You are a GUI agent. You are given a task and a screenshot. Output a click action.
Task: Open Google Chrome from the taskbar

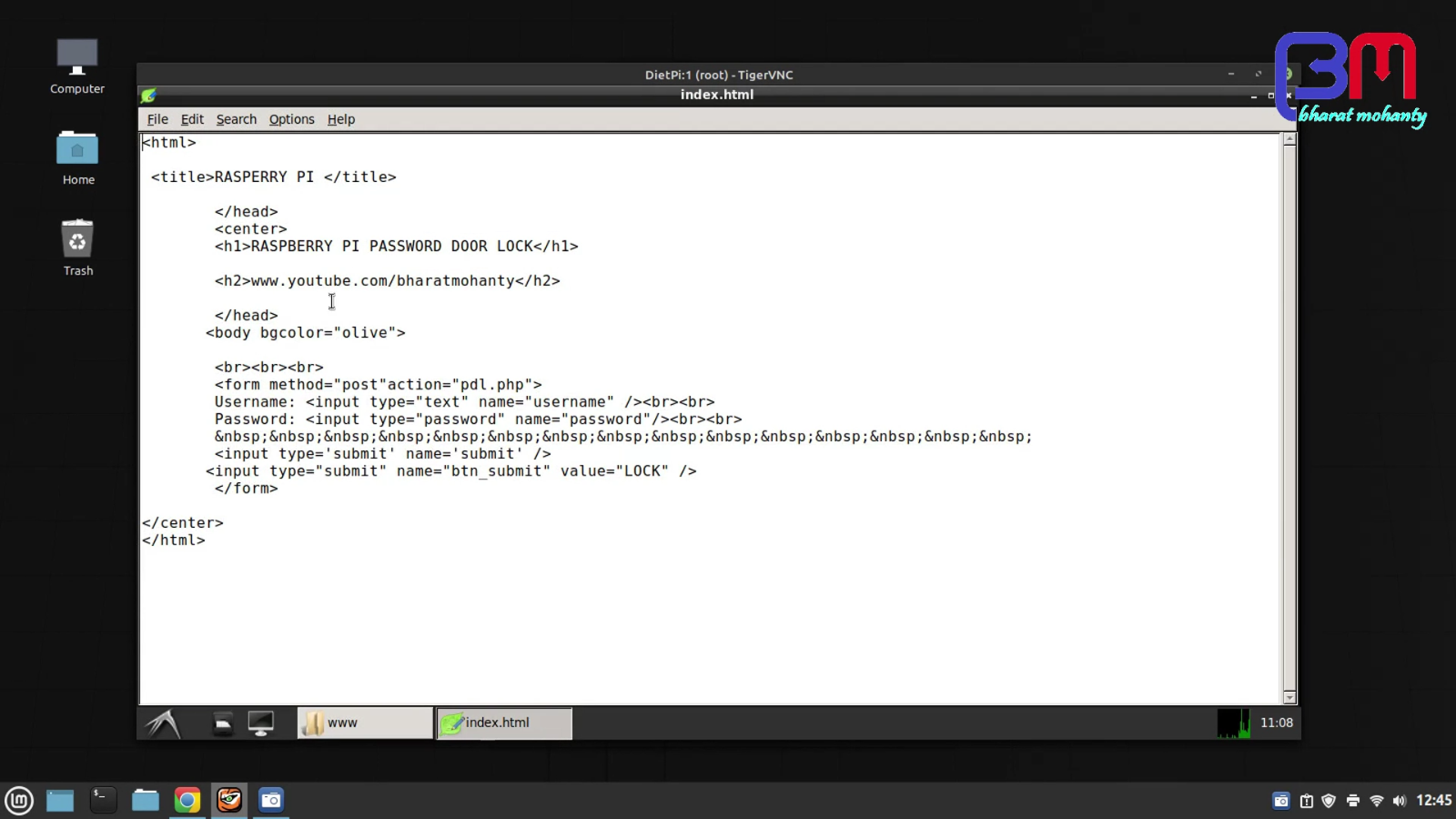(187, 800)
